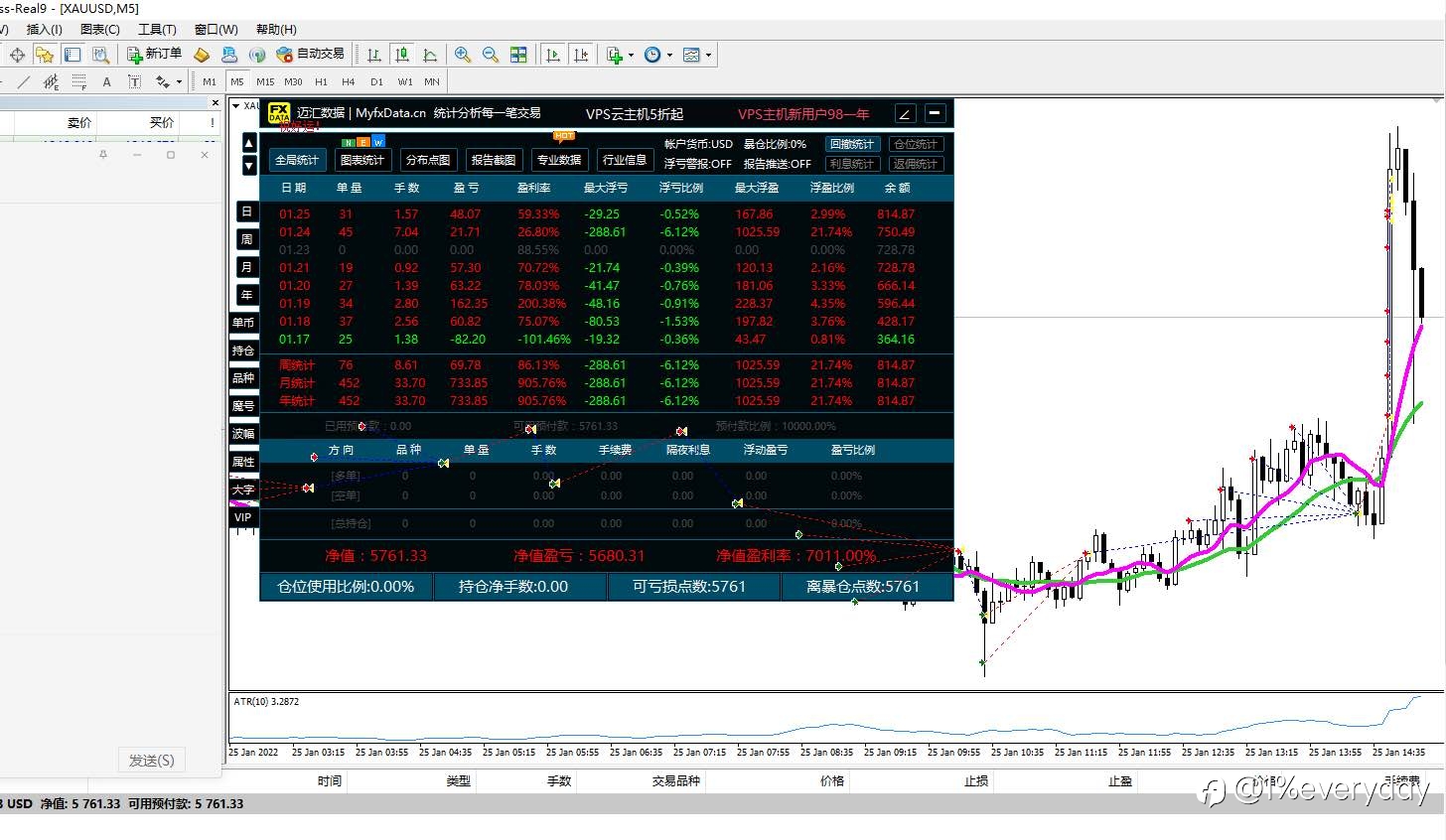Viewport: 1446px width, 840px height.
Task: Switch timeframe to M15
Action: click(265, 81)
